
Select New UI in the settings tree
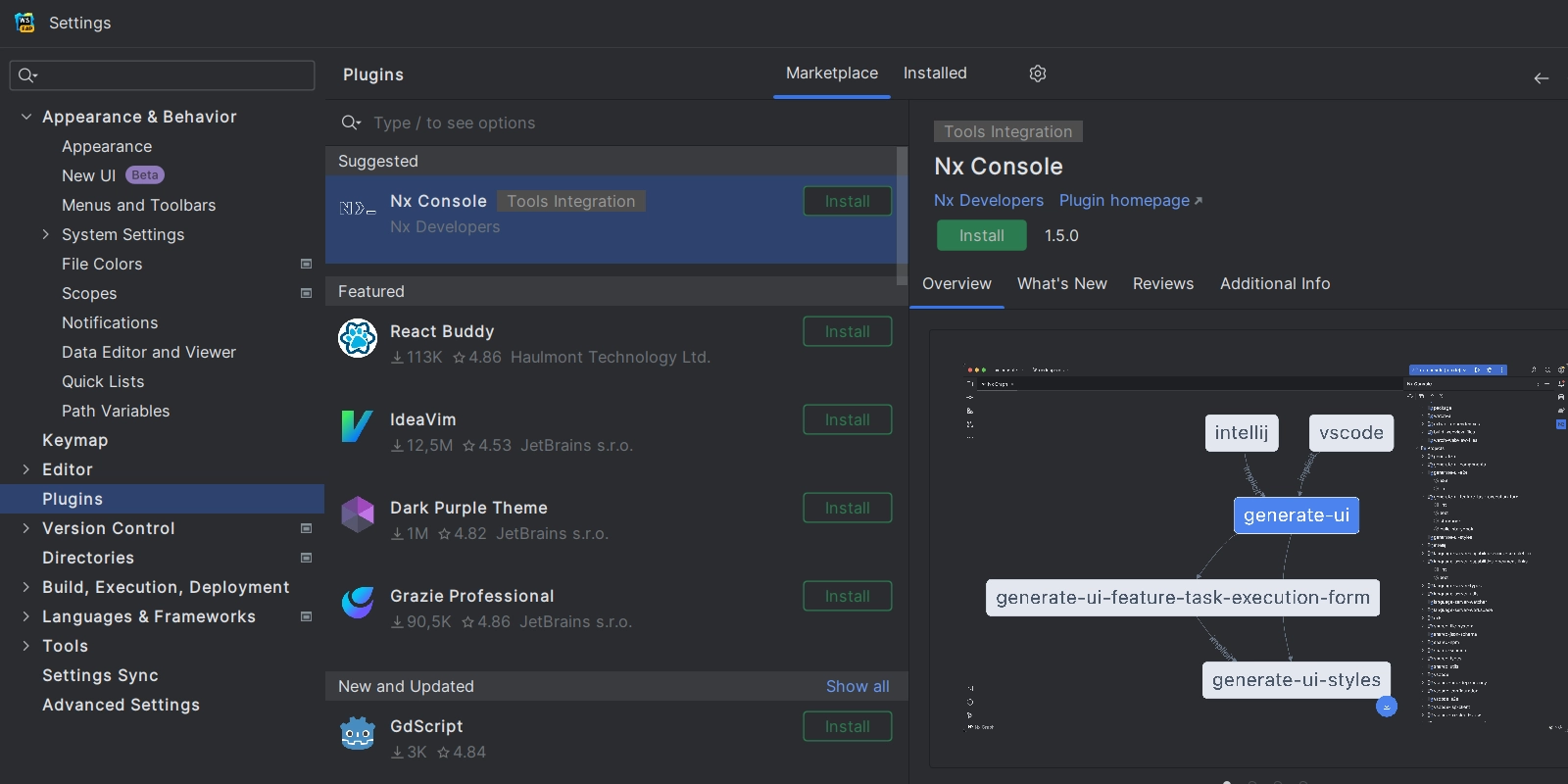tap(88, 175)
